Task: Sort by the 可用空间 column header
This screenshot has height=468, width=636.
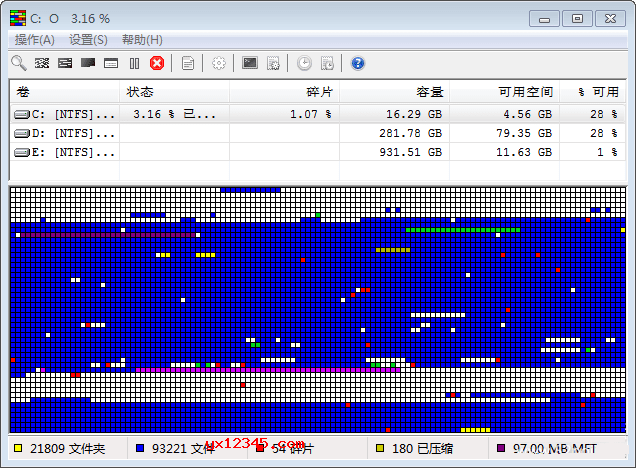Action: (x=504, y=92)
